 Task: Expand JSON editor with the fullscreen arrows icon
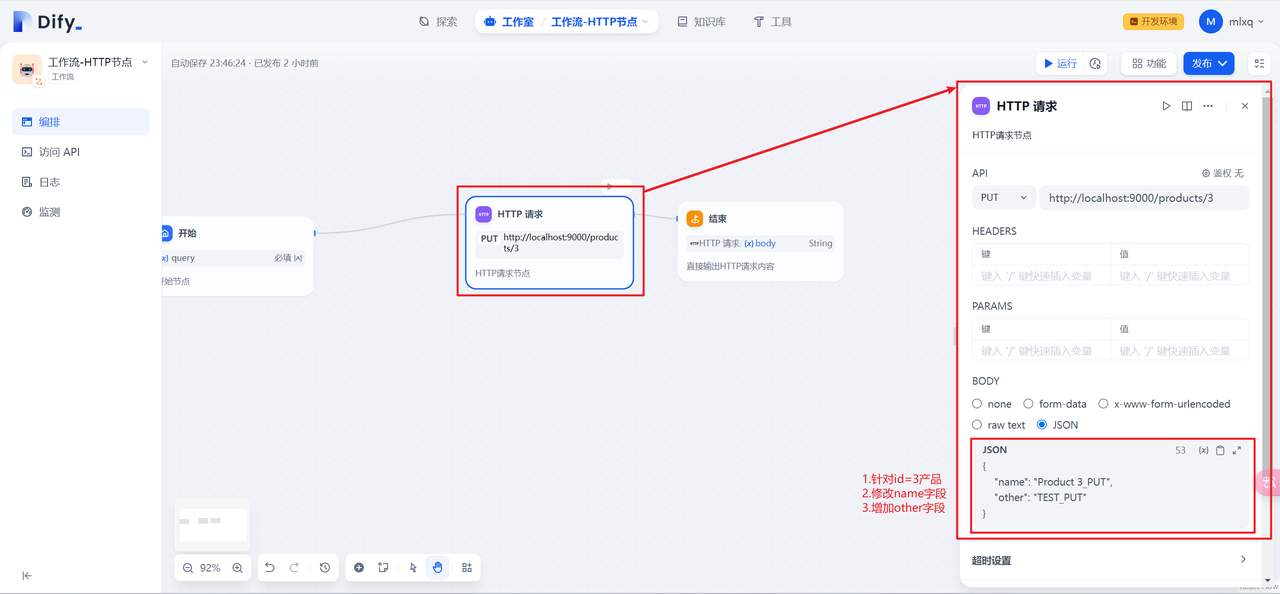tap(1236, 450)
